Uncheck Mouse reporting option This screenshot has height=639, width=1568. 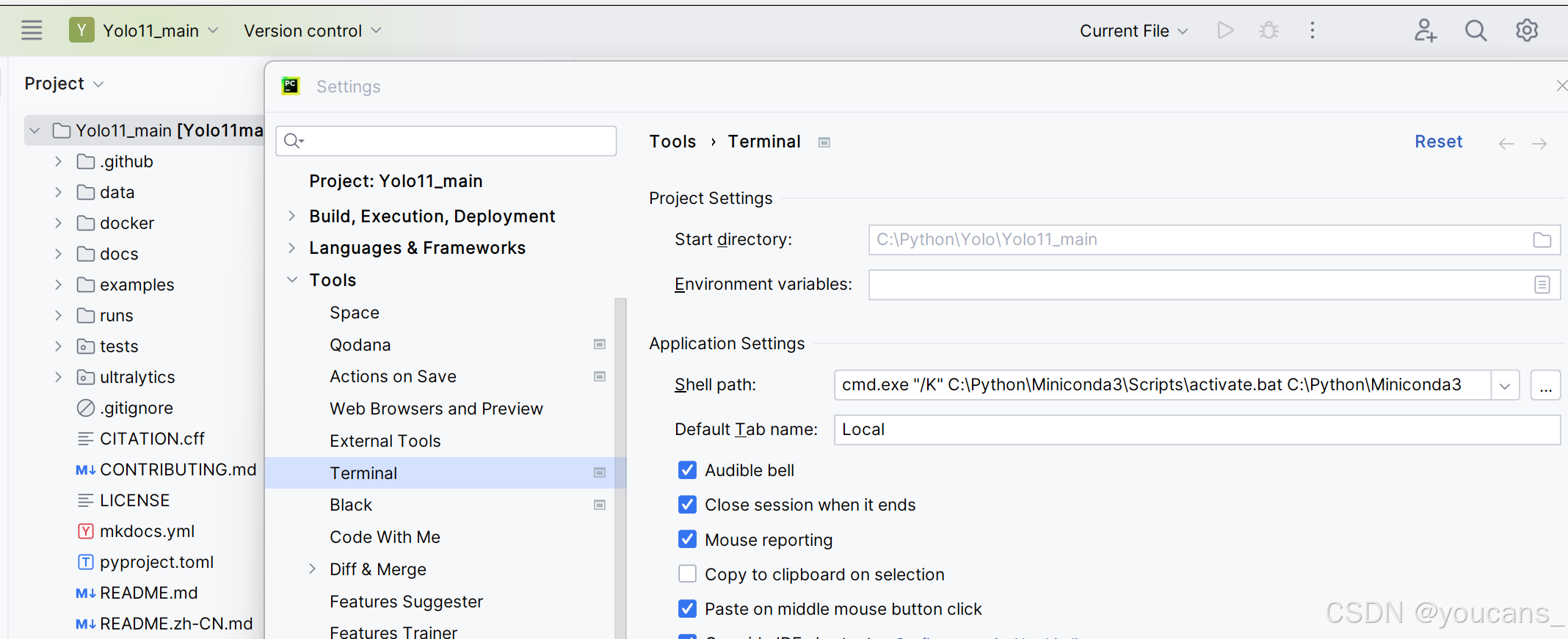coord(687,539)
